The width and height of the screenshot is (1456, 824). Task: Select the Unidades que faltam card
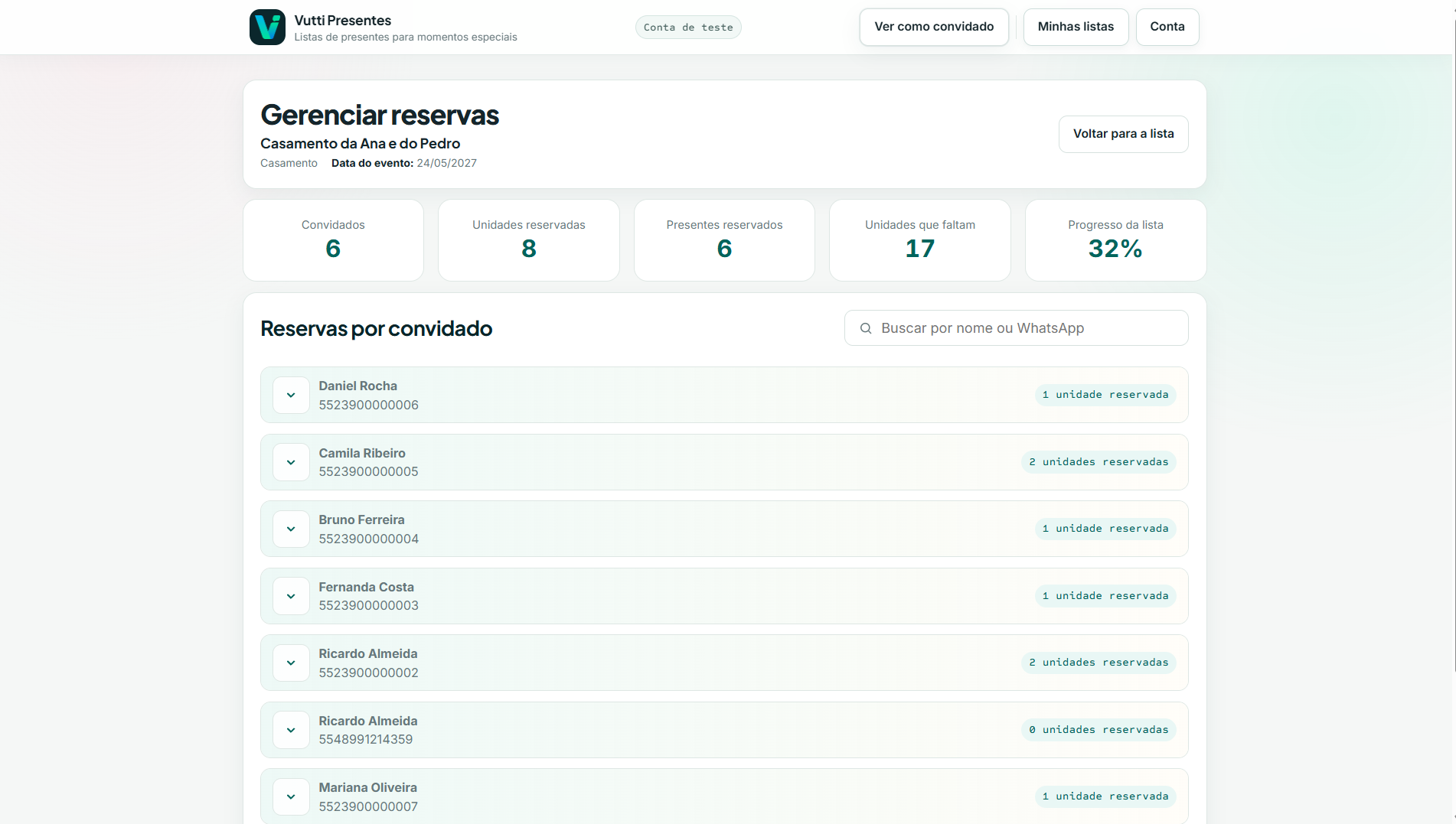[x=919, y=240]
